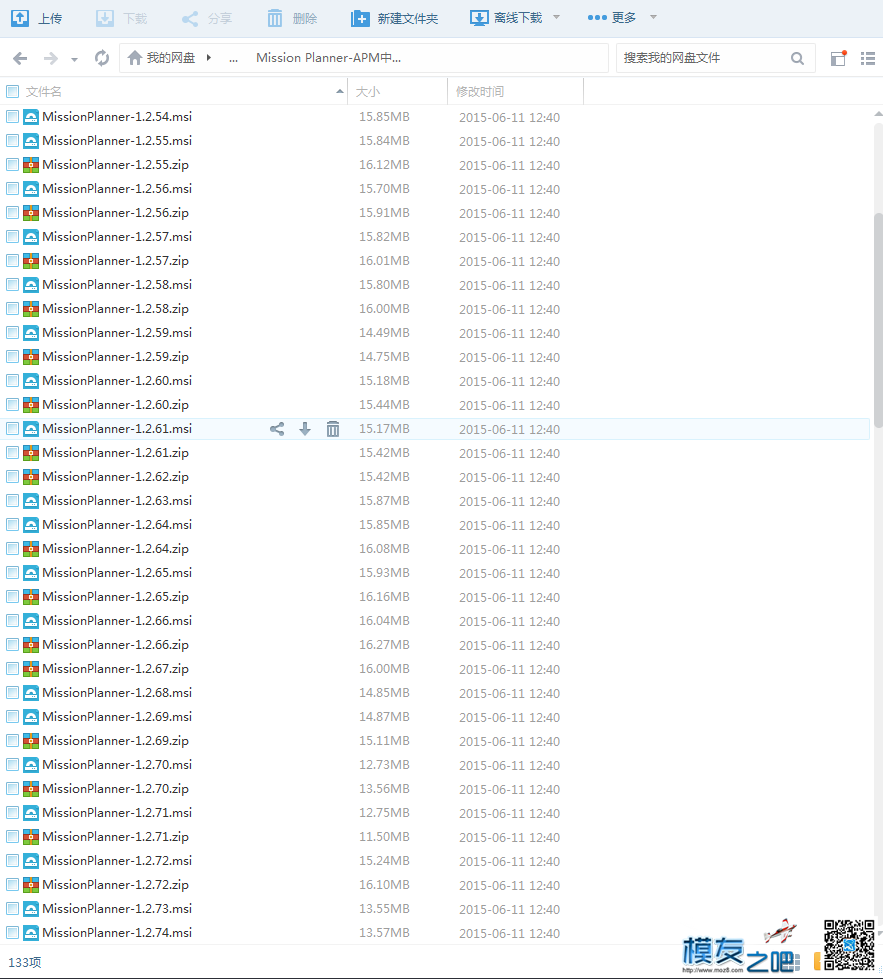The image size is (883, 979).
Task: Create a new folder with 新建文件夹
Action: [x=395, y=18]
